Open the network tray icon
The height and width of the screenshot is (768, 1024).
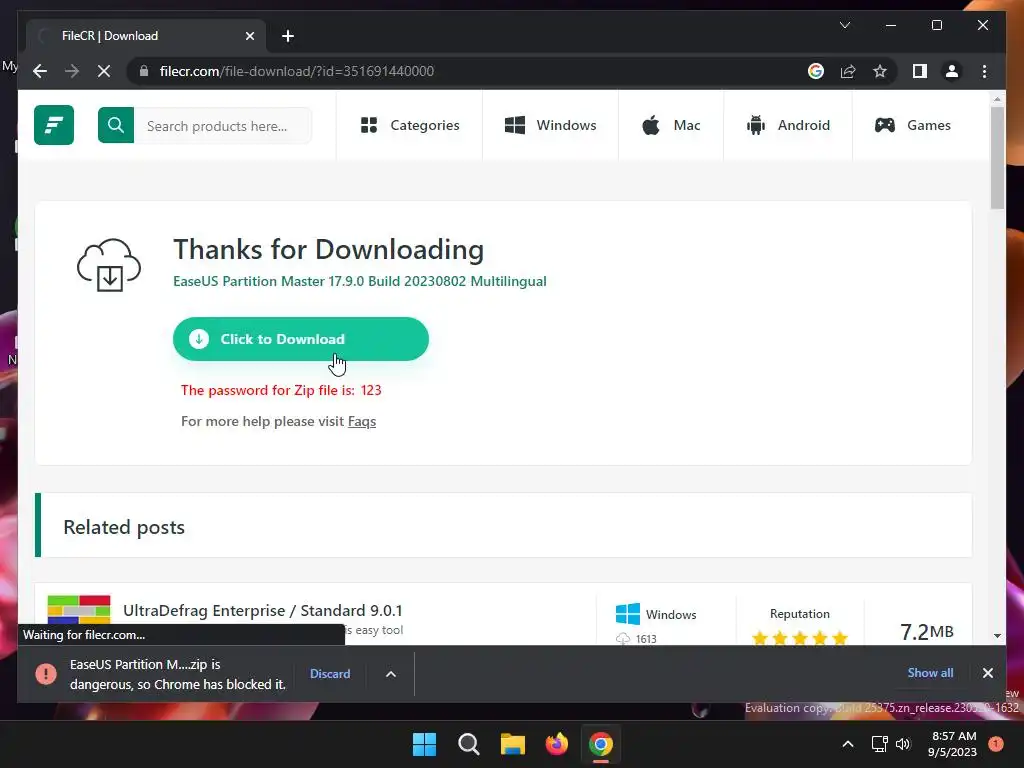coord(879,744)
